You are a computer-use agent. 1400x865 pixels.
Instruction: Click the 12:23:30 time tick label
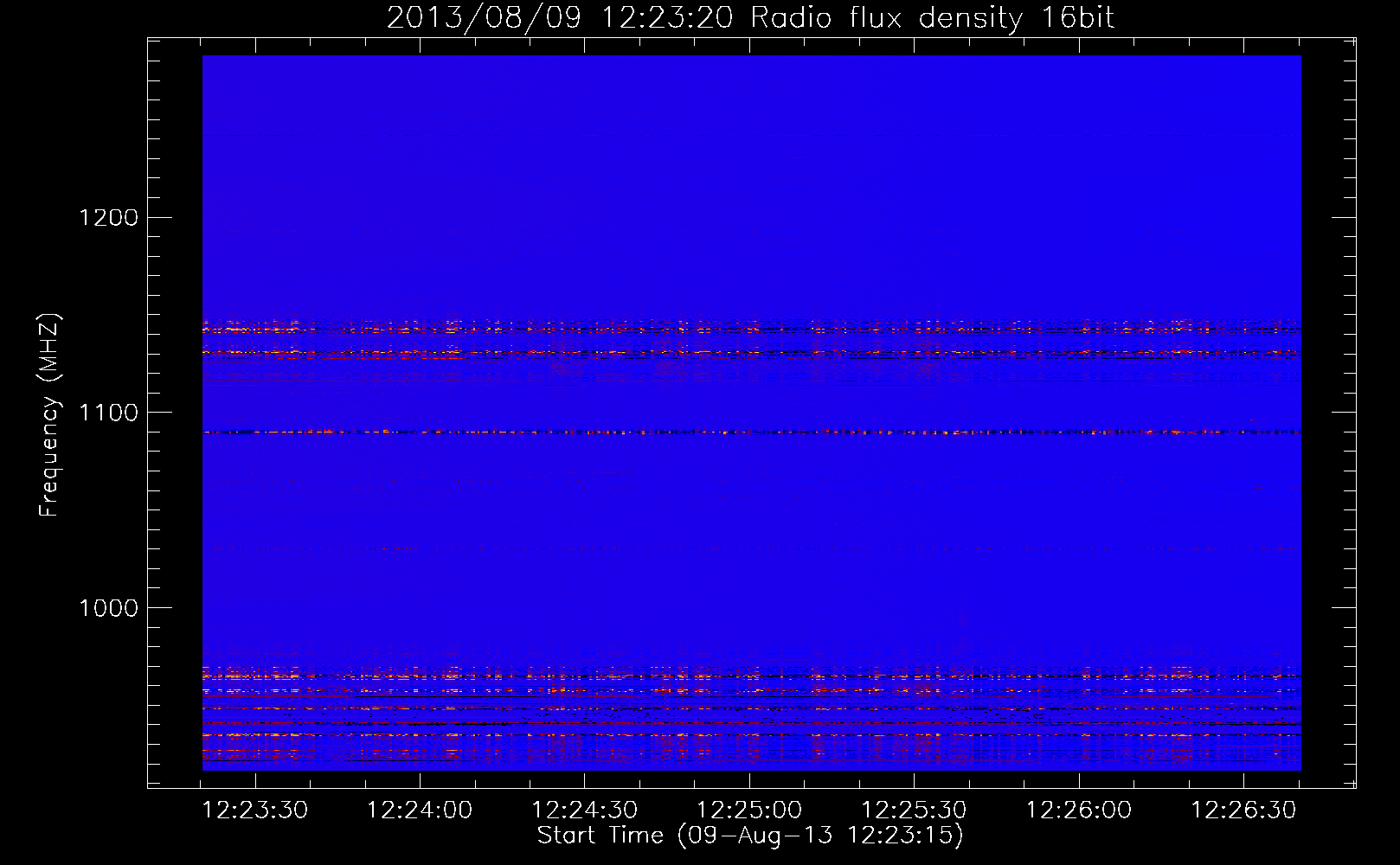(x=255, y=811)
